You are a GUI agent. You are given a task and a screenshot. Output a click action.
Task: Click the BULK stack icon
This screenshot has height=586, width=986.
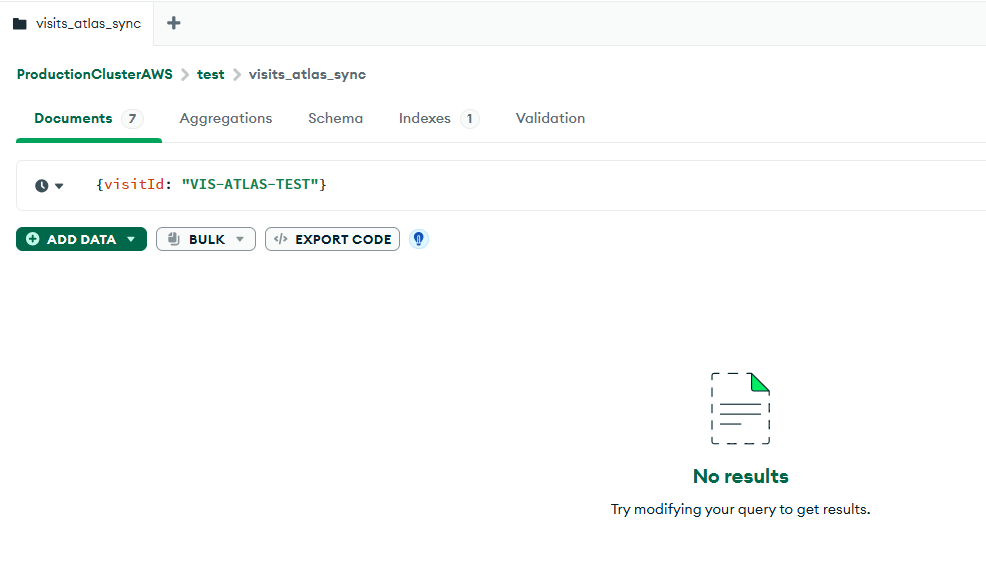174,239
